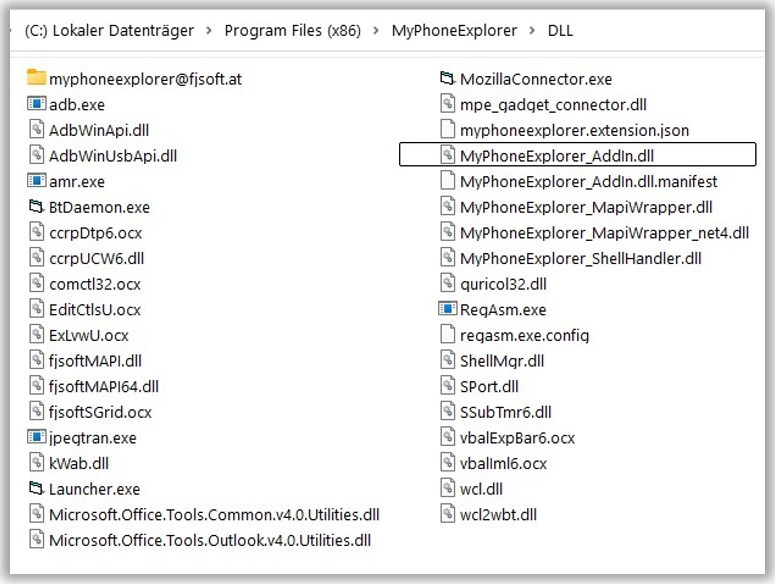
Task: Select the adb.exe application icon
Action: pos(36,104)
